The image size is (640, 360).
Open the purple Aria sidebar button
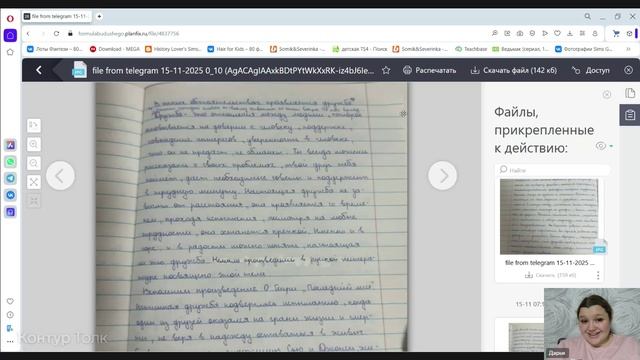[x=10, y=35]
